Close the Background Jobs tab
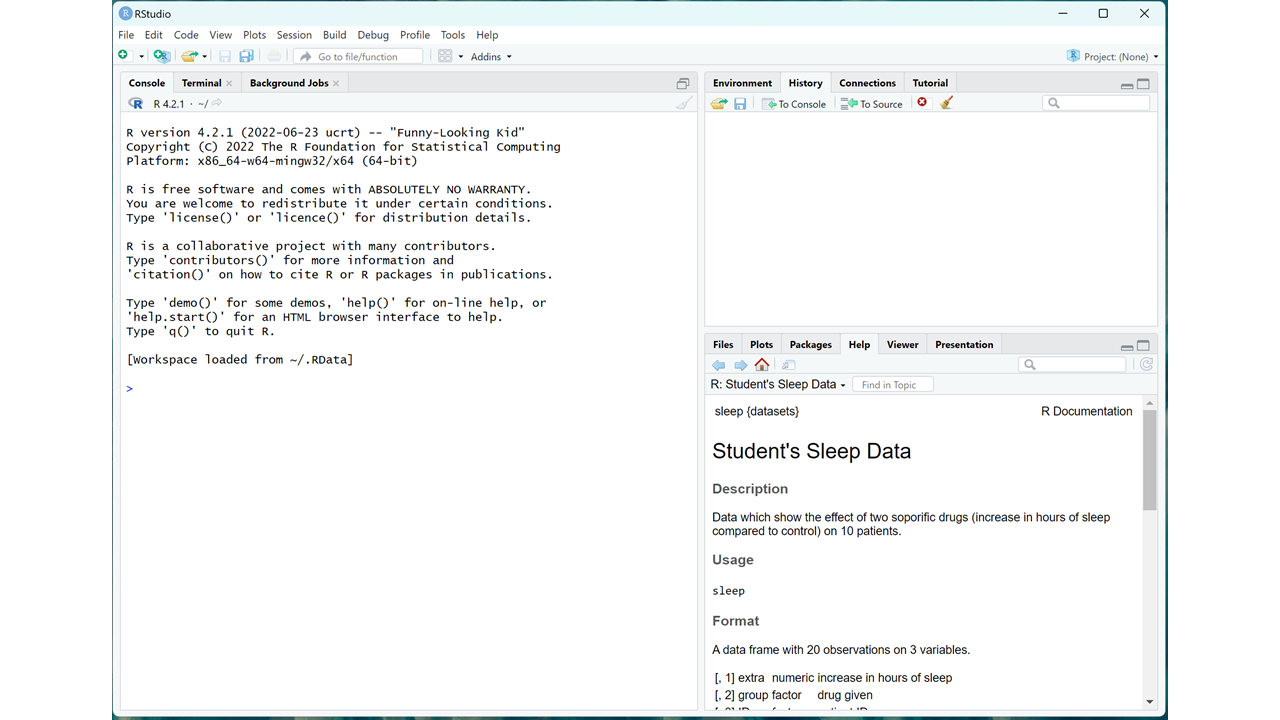Image resolution: width=1280 pixels, height=720 pixels. click(x=336, y=83)
